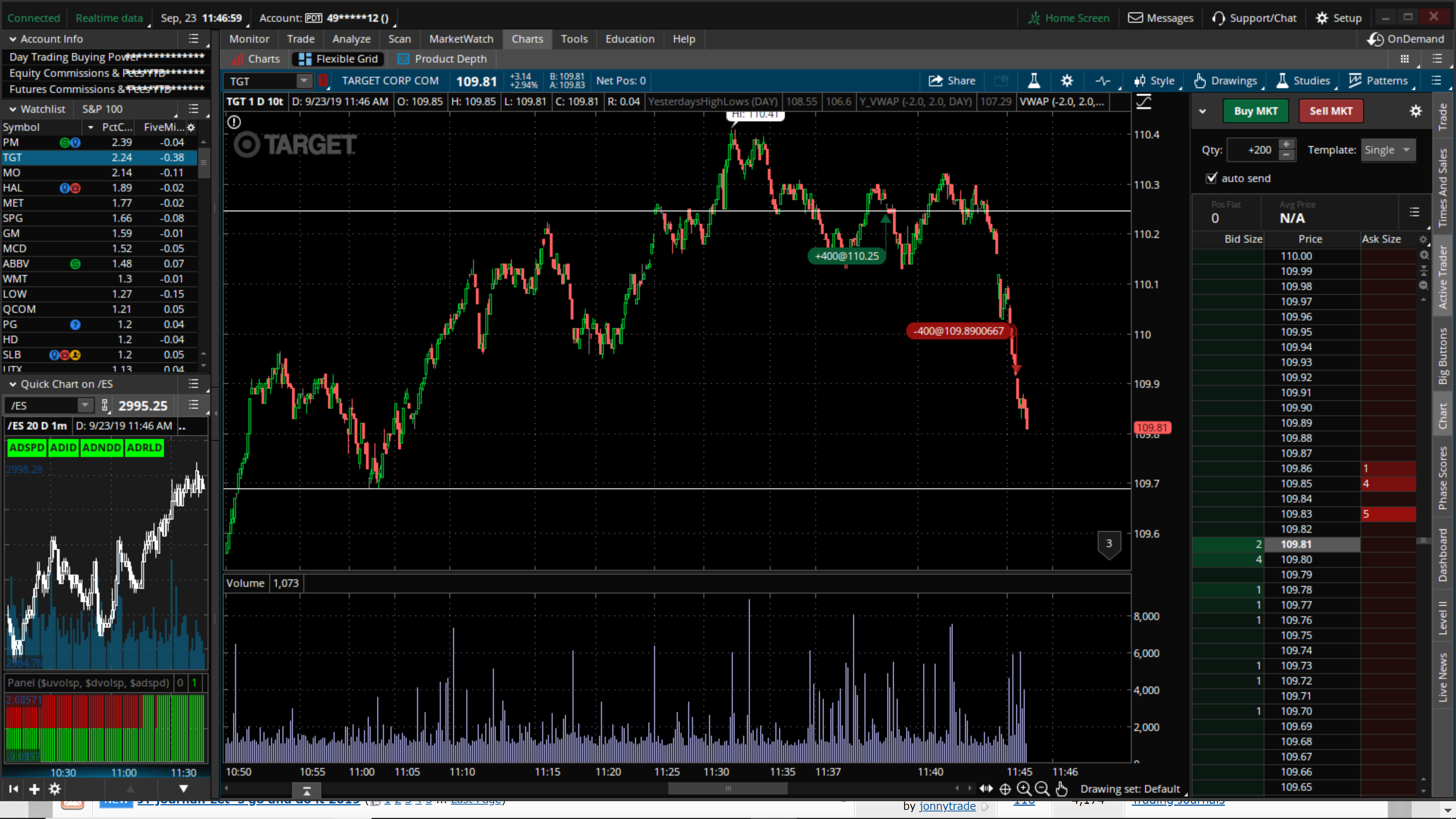Click the -400@109.8900667 order bubble
This screenshot has width=1456, height=819.
[x=959, y=331]
